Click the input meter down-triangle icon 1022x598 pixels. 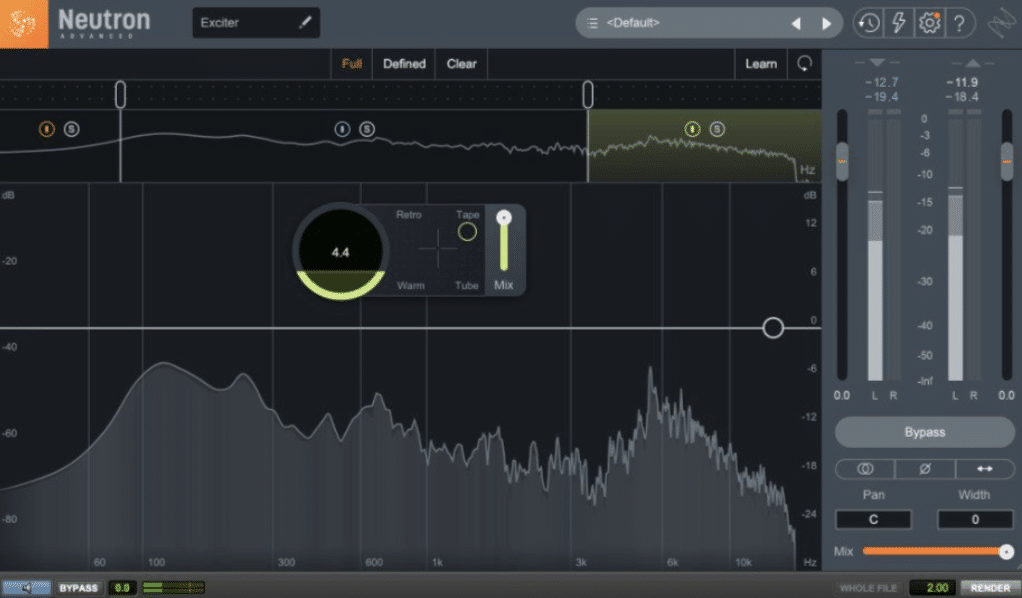[877, 63]
